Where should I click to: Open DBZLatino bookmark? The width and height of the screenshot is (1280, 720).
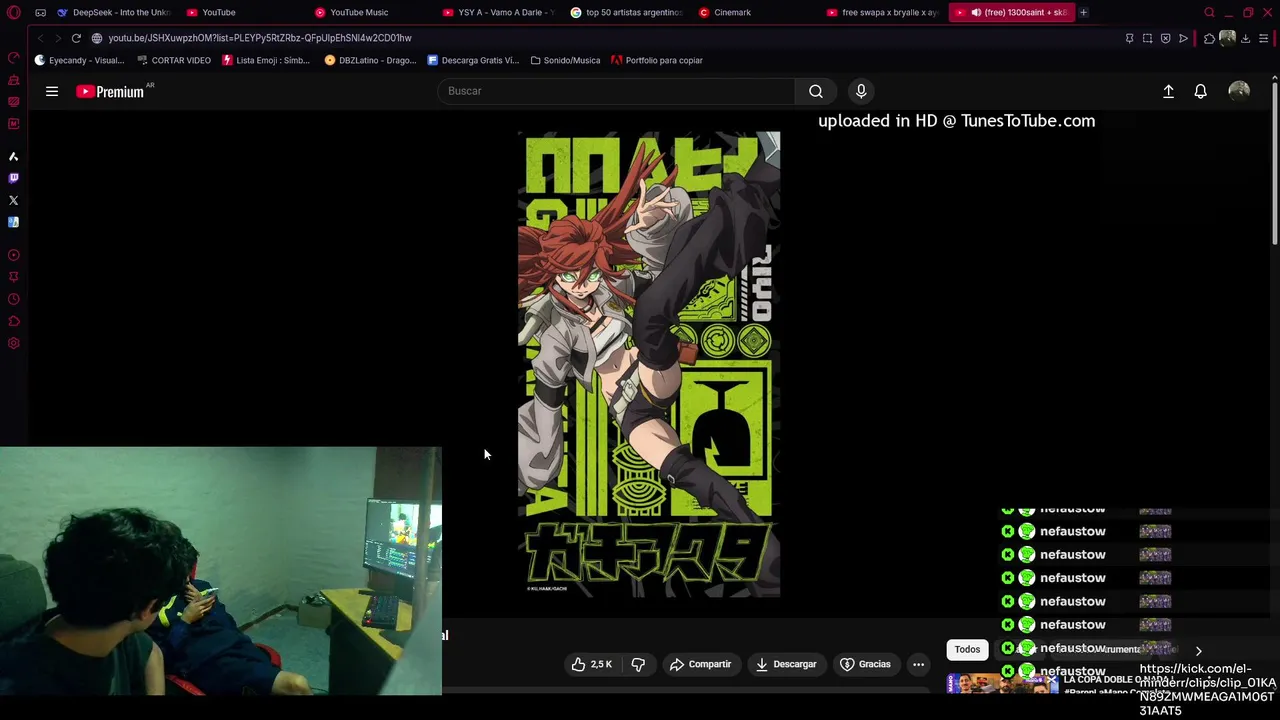(x=370, y=60)
